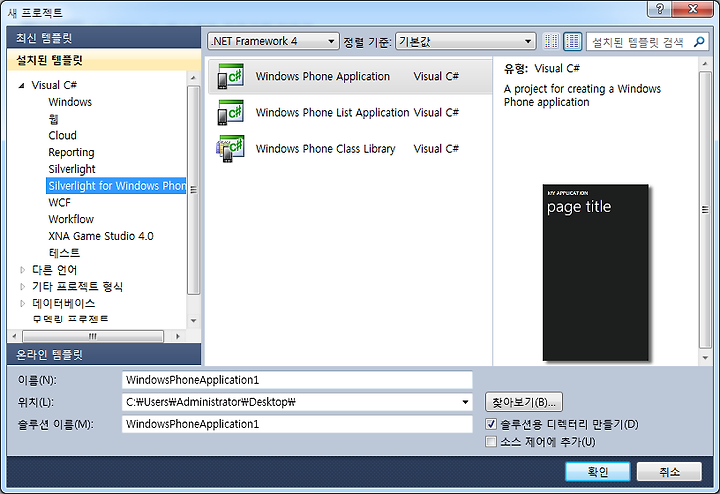The width and height of the screenshot is (720, 494).
Task: Select Silverlight for Windows Phone item
Action: (117, 185)
